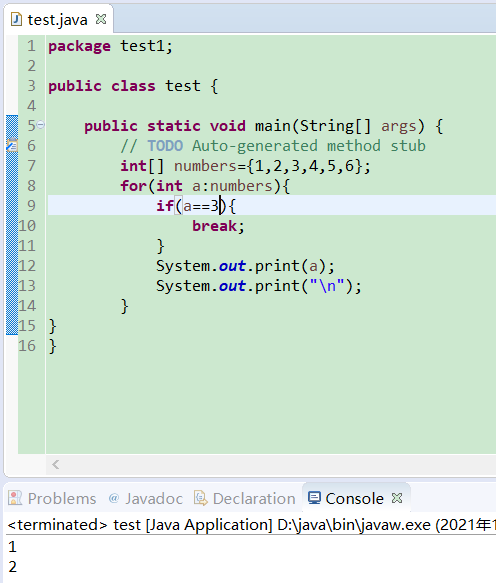
Task: Click the Console monitor icon
Action: [314, 498]
